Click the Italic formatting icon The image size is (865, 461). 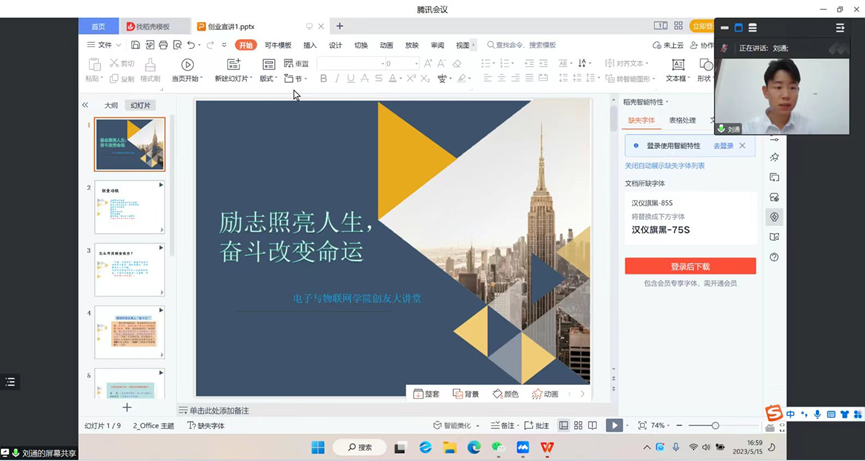(x=337, y=79)
